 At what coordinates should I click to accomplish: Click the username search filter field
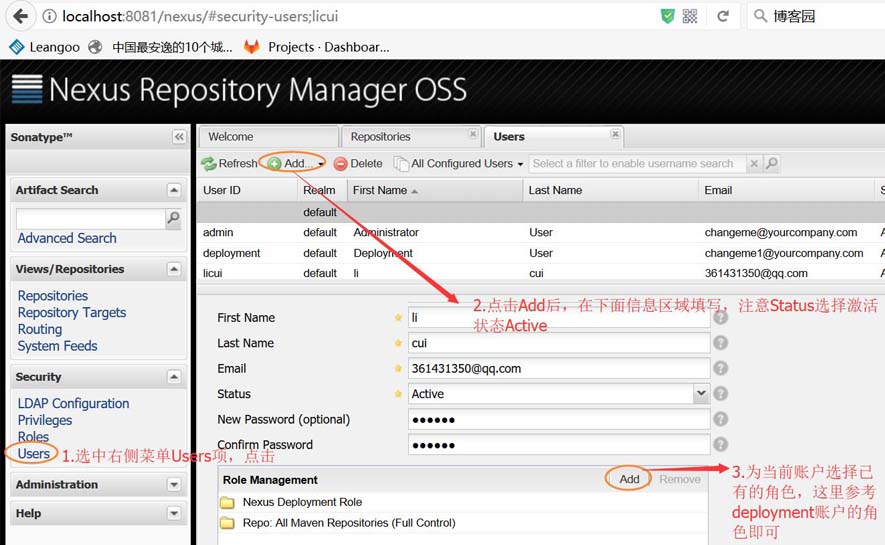pos(637,164)
